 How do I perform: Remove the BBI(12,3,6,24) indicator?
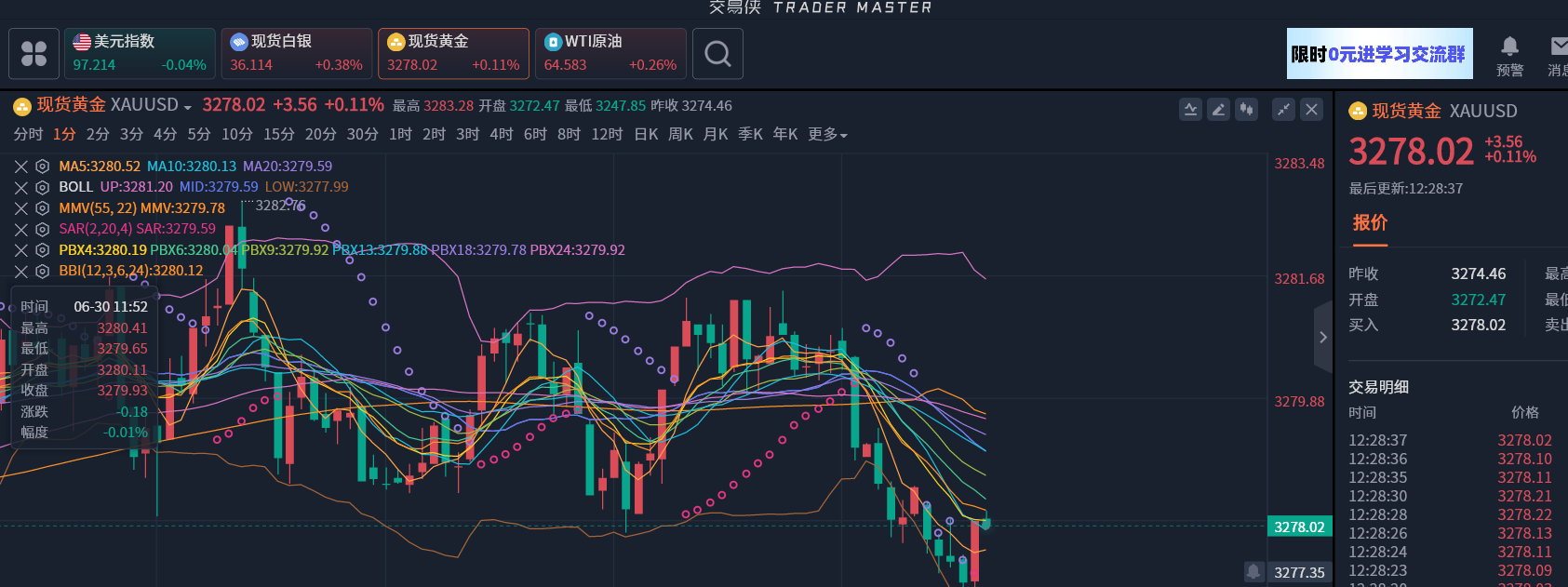click(20, 271)
